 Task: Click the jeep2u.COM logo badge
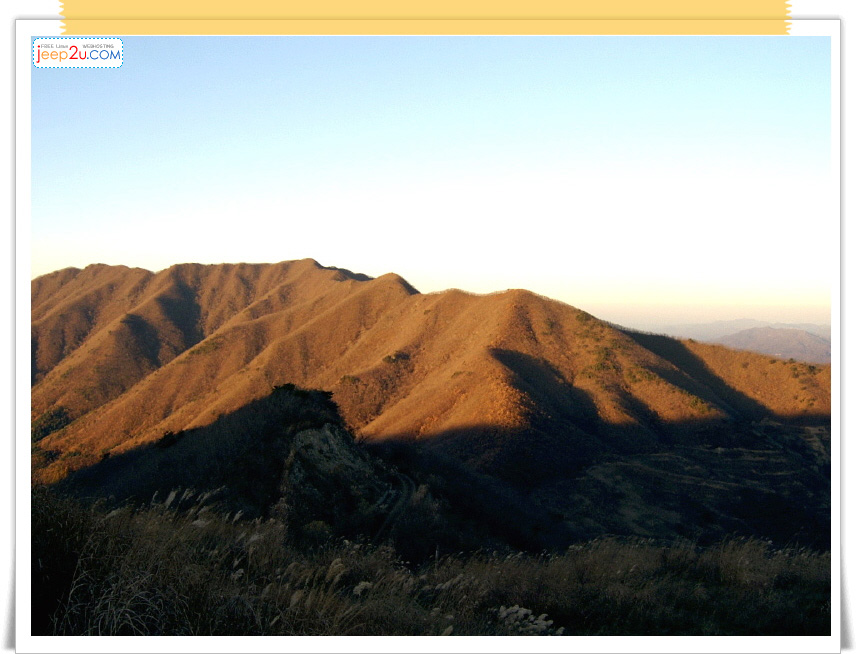point(78,53)
